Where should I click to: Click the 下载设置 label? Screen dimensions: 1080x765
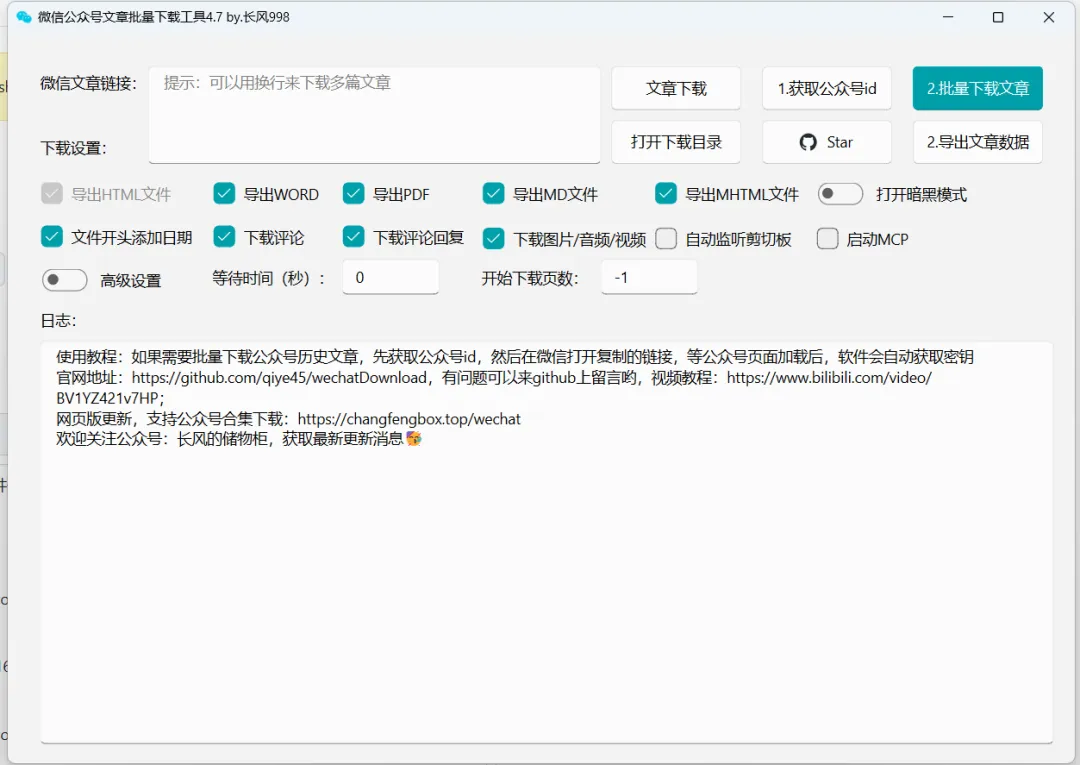(73, 148)
